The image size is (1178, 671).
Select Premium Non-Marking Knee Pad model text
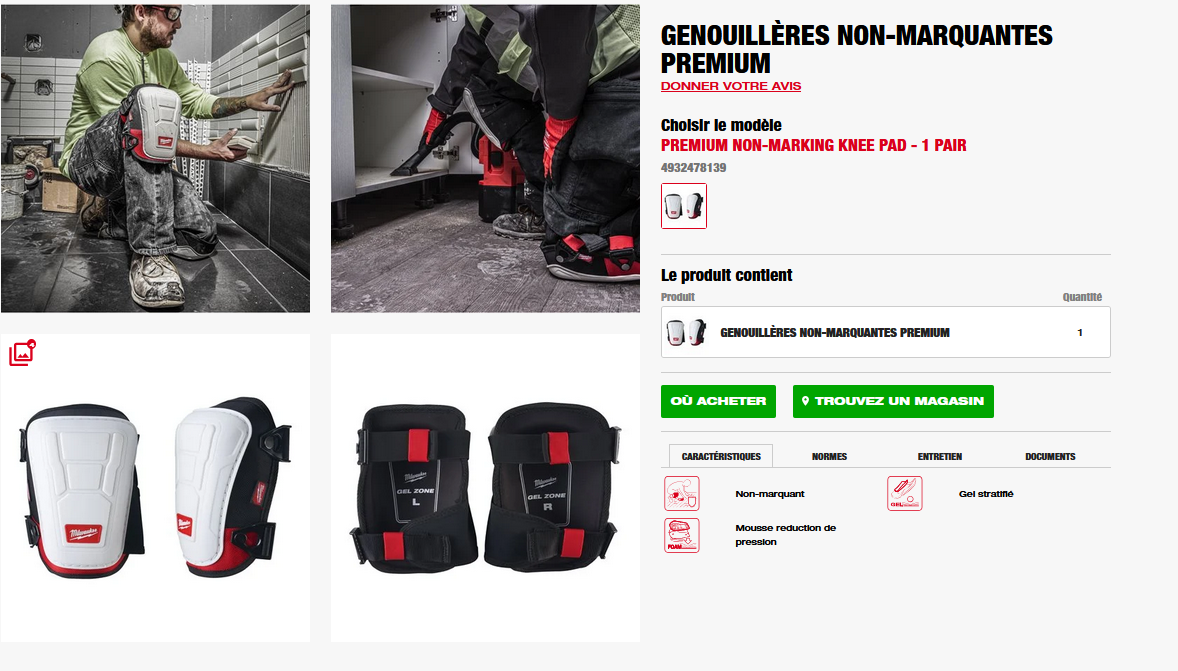click(x=814, y=146)
